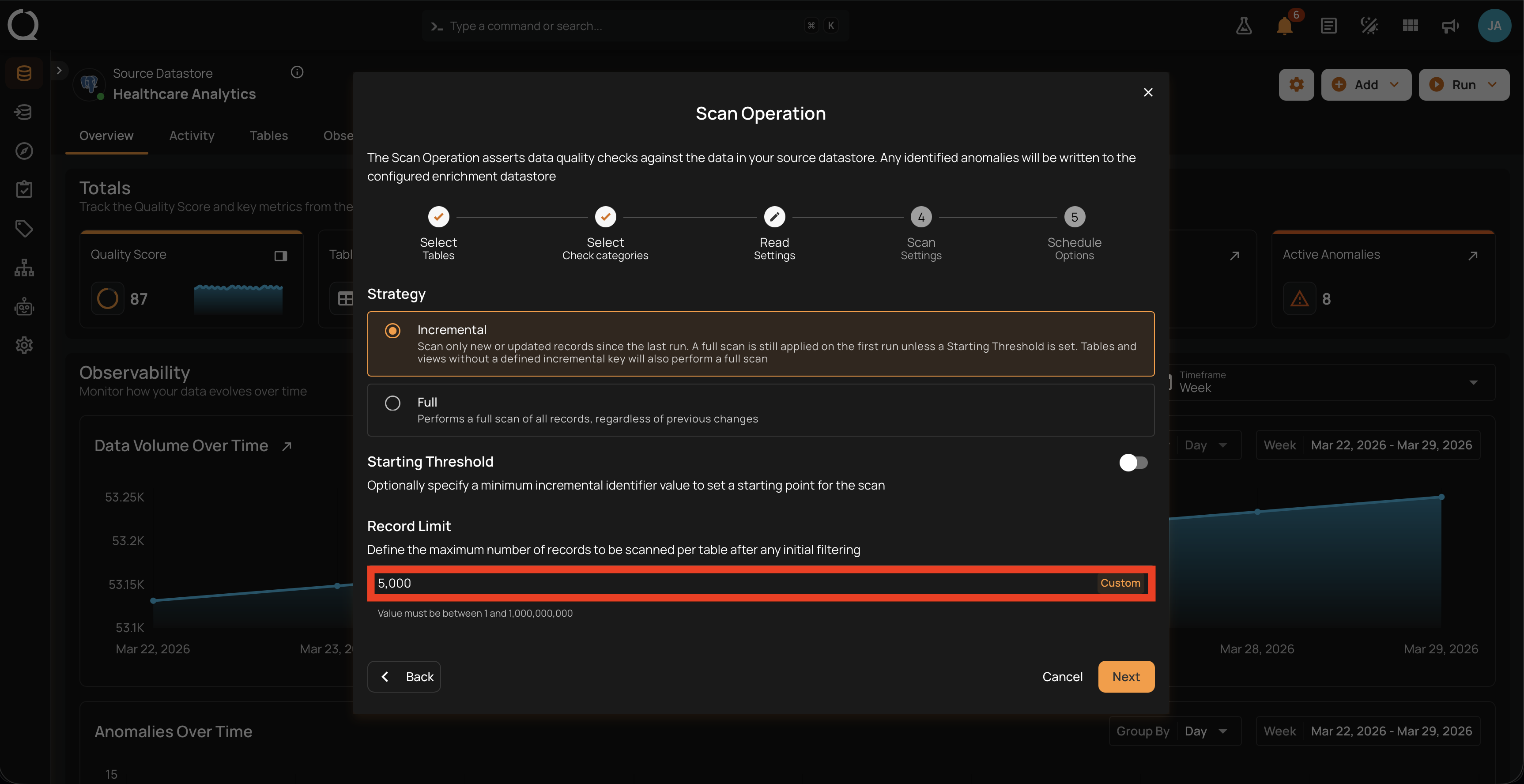The width and height of the screenshot is (1524, 784).
Task: Open the hierarchy flow sidebar icon
Action: [24, 268]
